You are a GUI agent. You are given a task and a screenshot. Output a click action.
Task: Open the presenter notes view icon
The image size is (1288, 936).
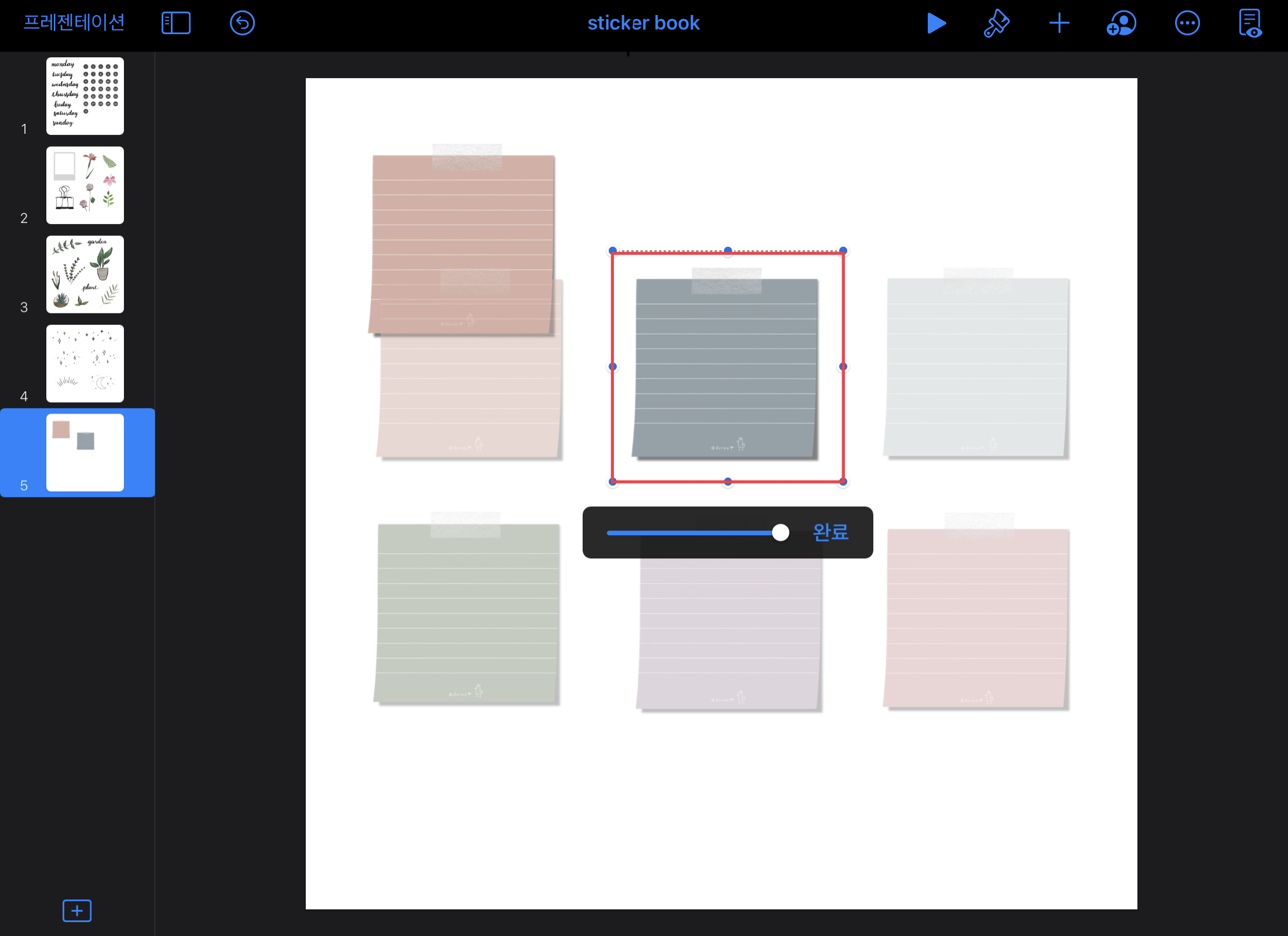click(x=1250, y=23)
